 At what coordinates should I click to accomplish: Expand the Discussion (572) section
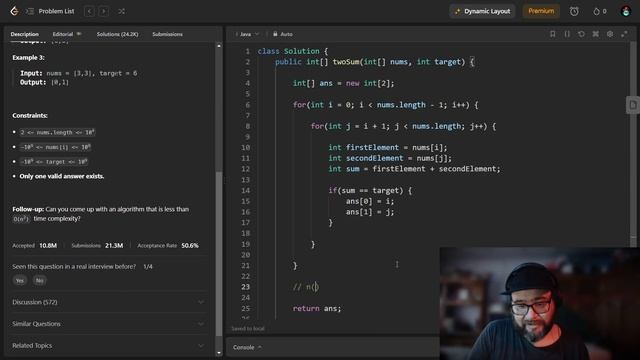[108, 302]
